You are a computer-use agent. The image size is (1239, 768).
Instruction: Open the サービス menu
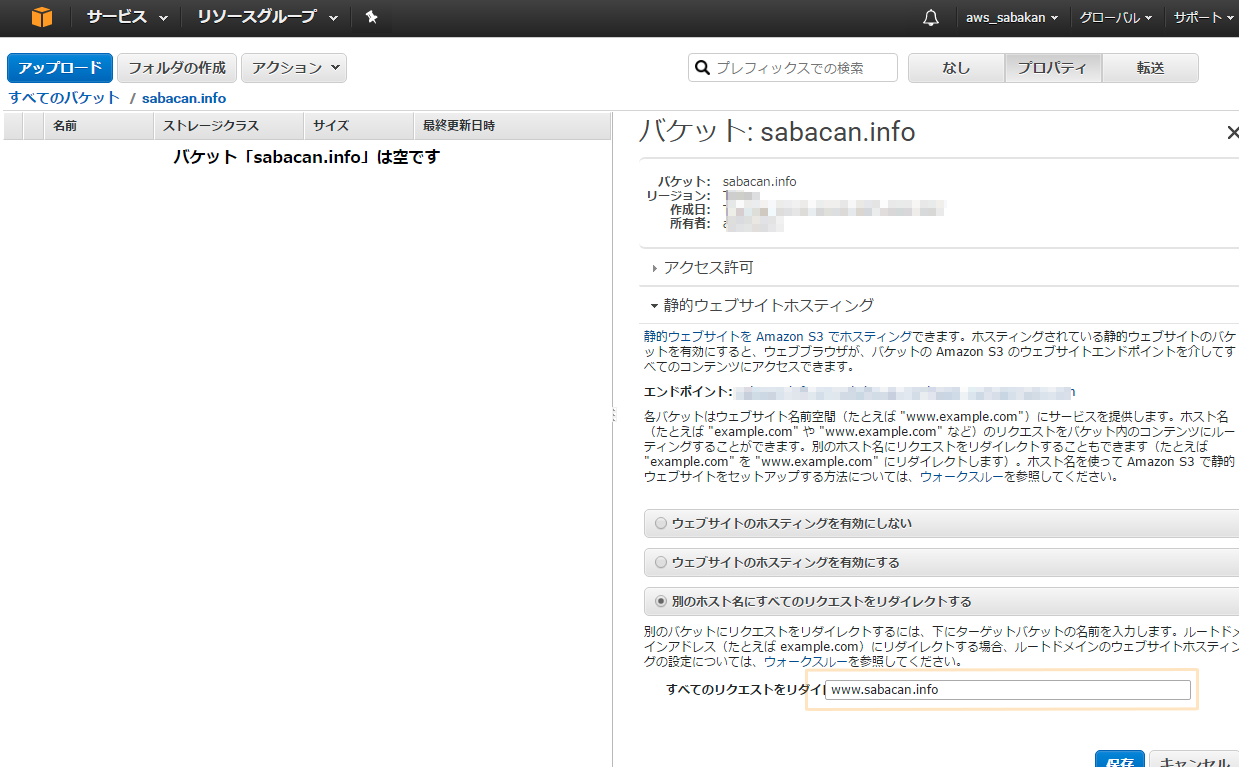[x=127, y=17]
